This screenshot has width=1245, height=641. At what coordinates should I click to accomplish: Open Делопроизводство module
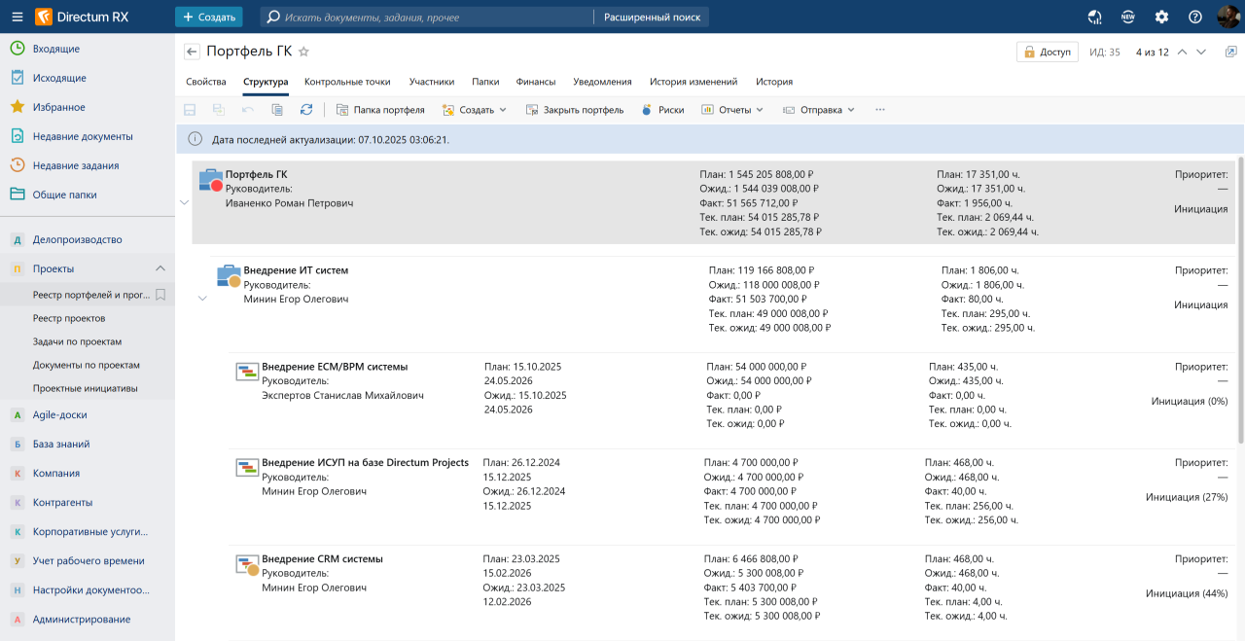click(87, 240)
